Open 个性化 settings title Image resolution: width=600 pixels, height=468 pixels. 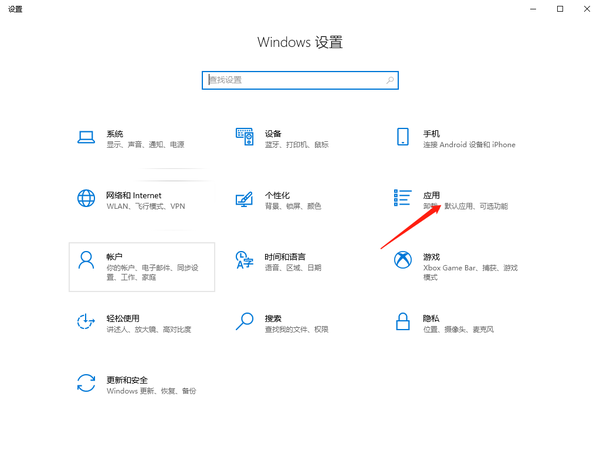pos(277,195)
